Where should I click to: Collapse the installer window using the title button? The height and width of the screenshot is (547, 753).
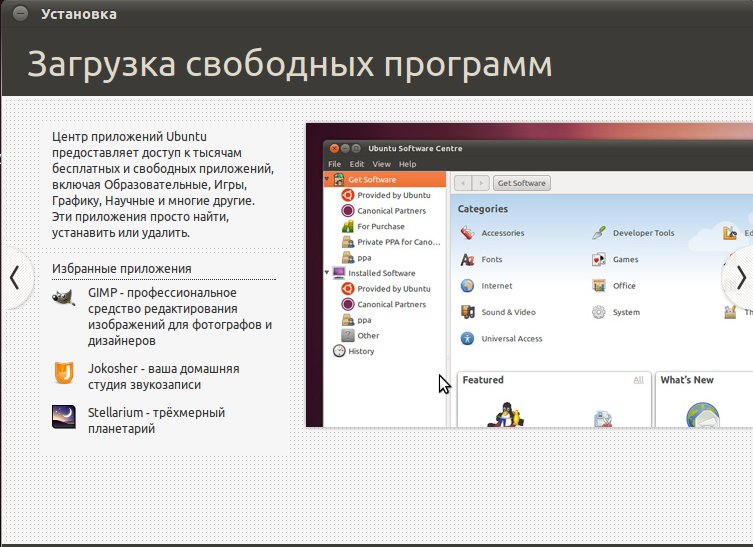[20, 13]
